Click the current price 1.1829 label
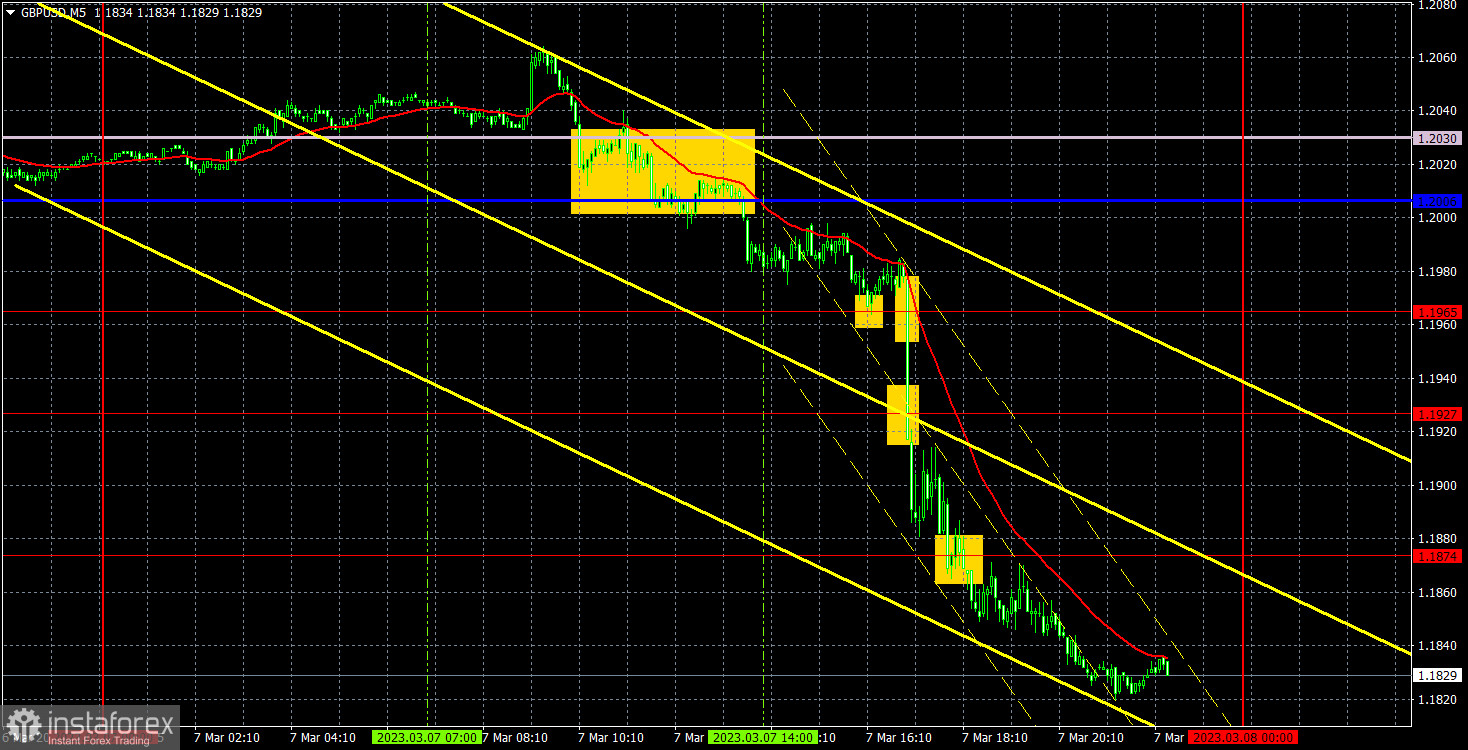This screenshot has height=750, width=1468. click(1438, 675)
